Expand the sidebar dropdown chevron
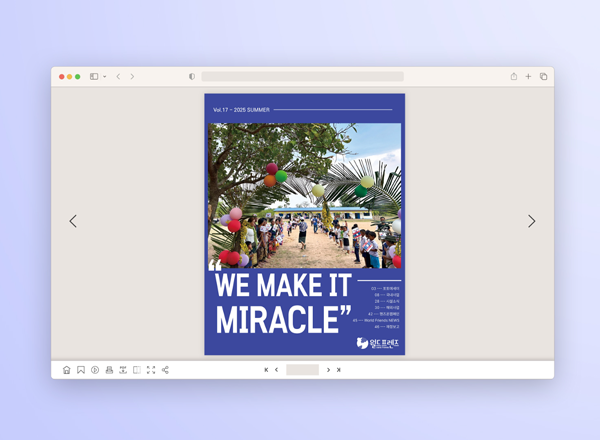The width and height of the screenshot is (600, 440). [x=104, y=77]
